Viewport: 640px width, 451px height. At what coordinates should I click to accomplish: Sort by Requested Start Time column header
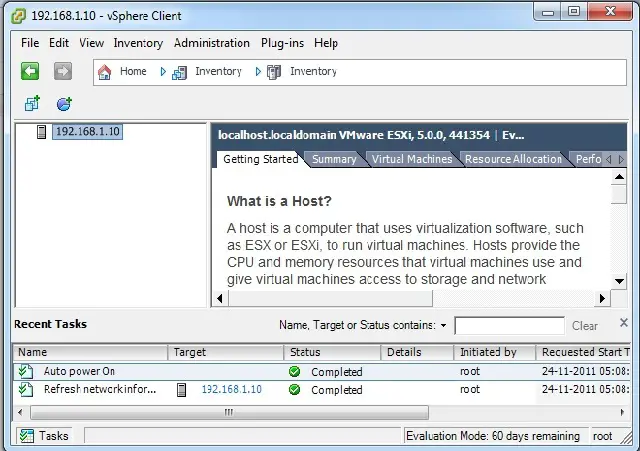click(584, 352)
